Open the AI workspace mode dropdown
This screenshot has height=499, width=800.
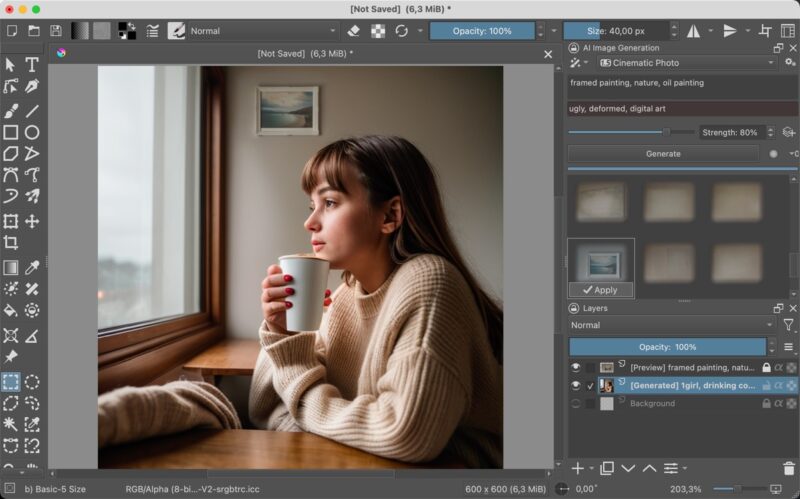(x=579, y=63)
